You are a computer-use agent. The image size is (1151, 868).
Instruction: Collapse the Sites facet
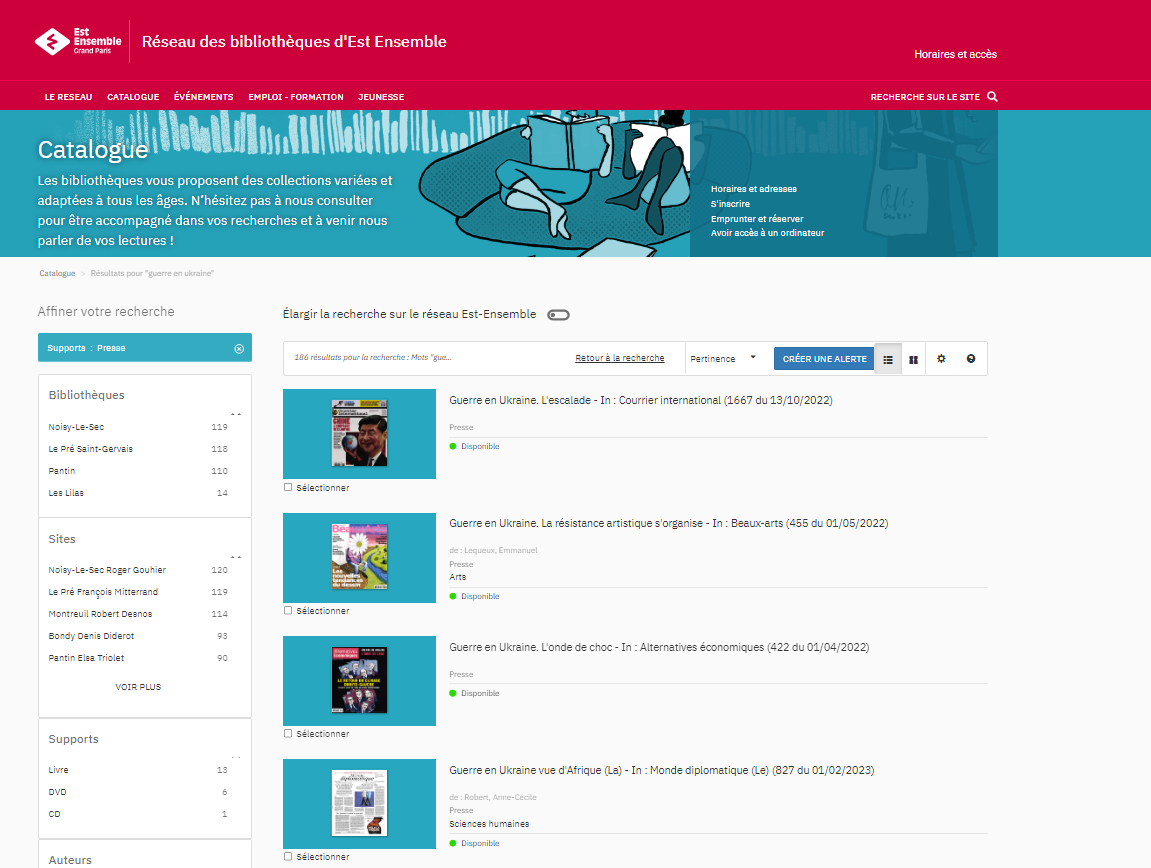click(236, 557)
